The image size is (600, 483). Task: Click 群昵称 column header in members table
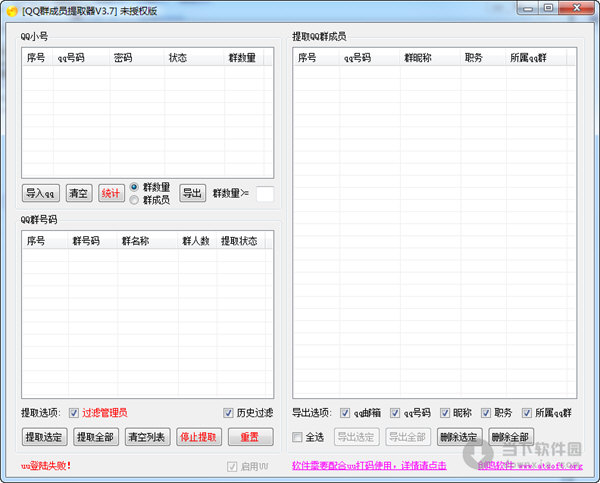point(430,58)
